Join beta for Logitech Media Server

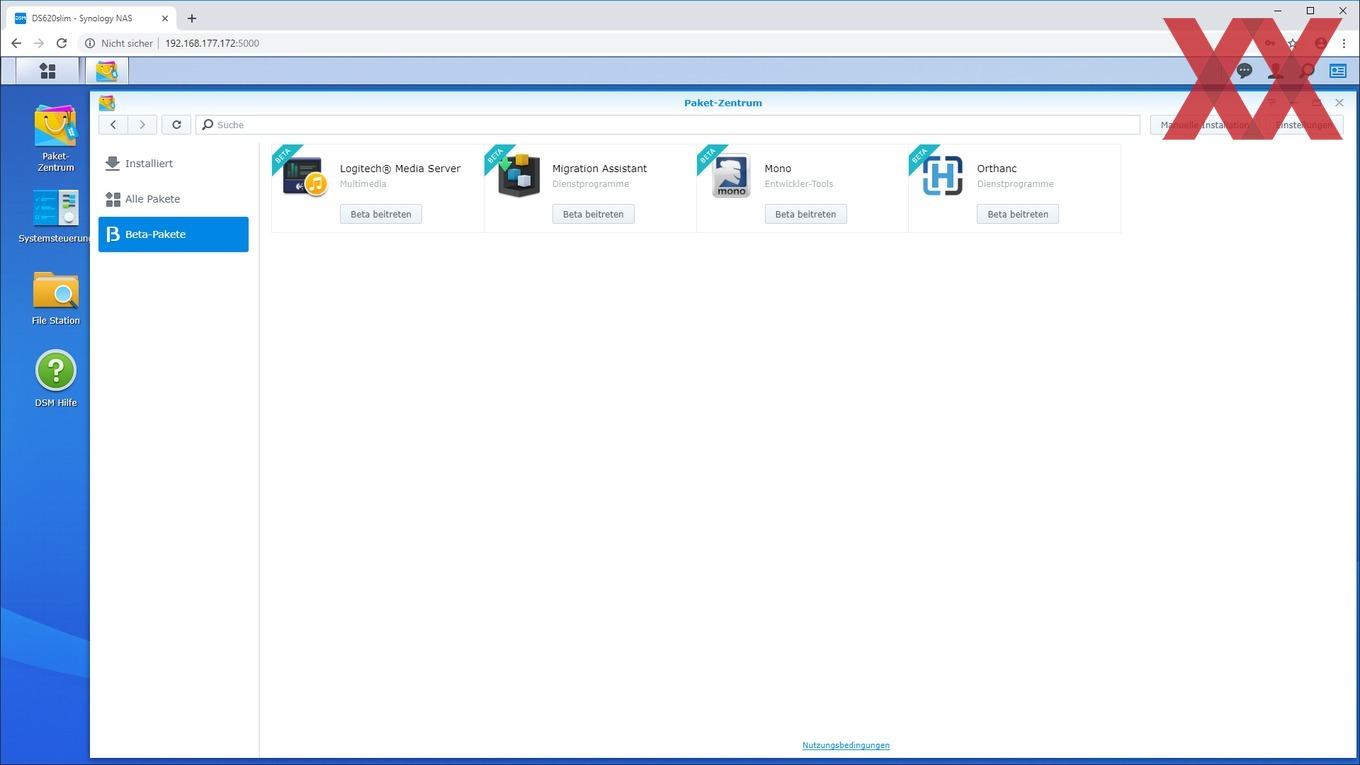(381, 214)
